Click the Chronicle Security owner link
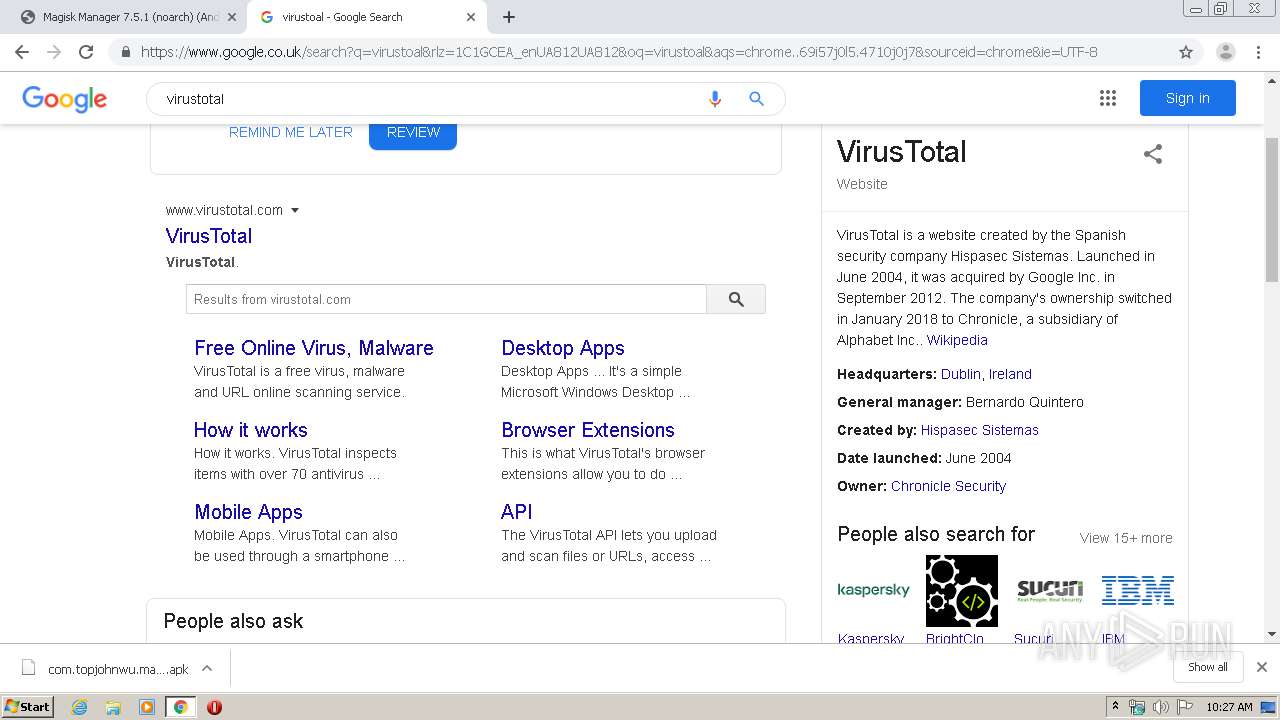The height and width of the screenshot is (720, 1280). point(948,486)
